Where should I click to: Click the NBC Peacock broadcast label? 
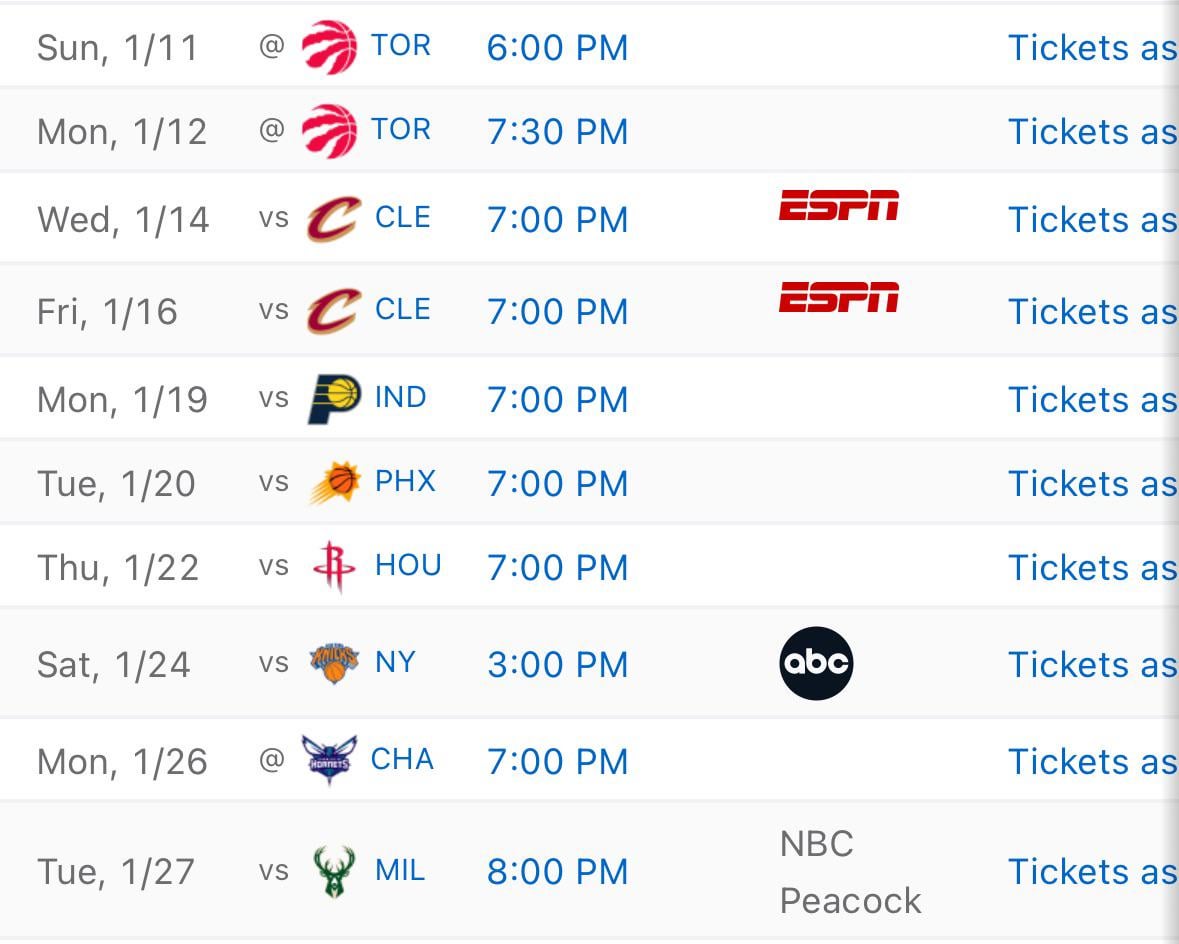point(849,871)
